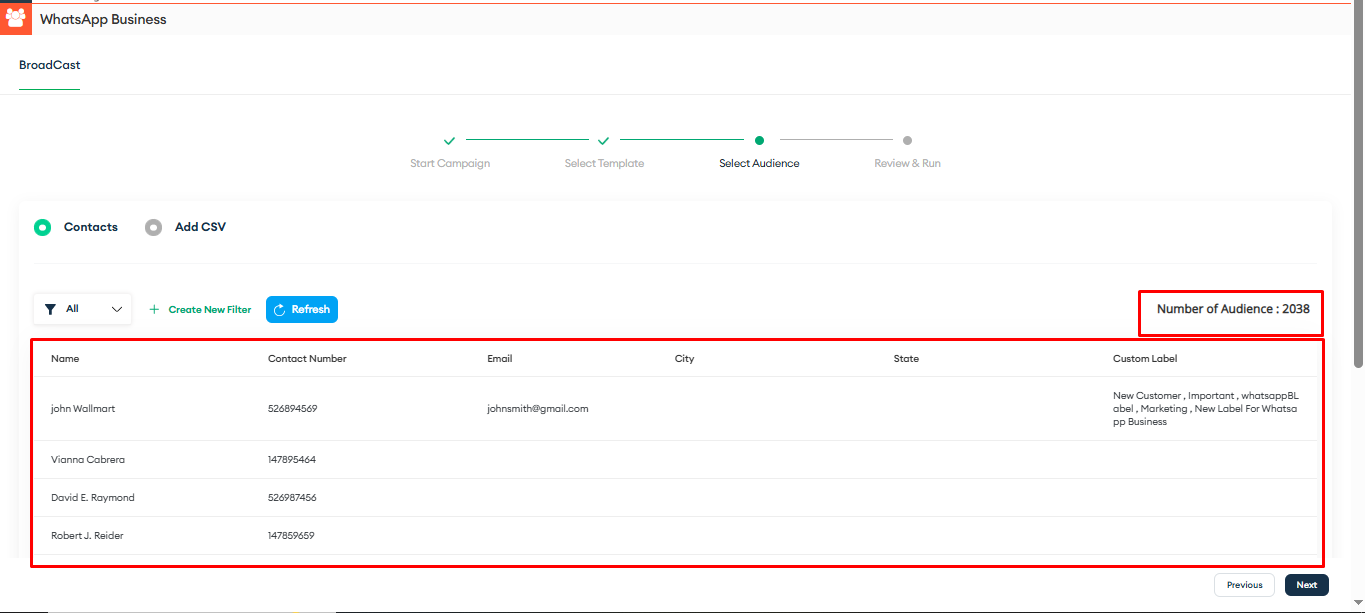Click the State column header
The width and height of the screenshot is (1365, 613).
906,358
